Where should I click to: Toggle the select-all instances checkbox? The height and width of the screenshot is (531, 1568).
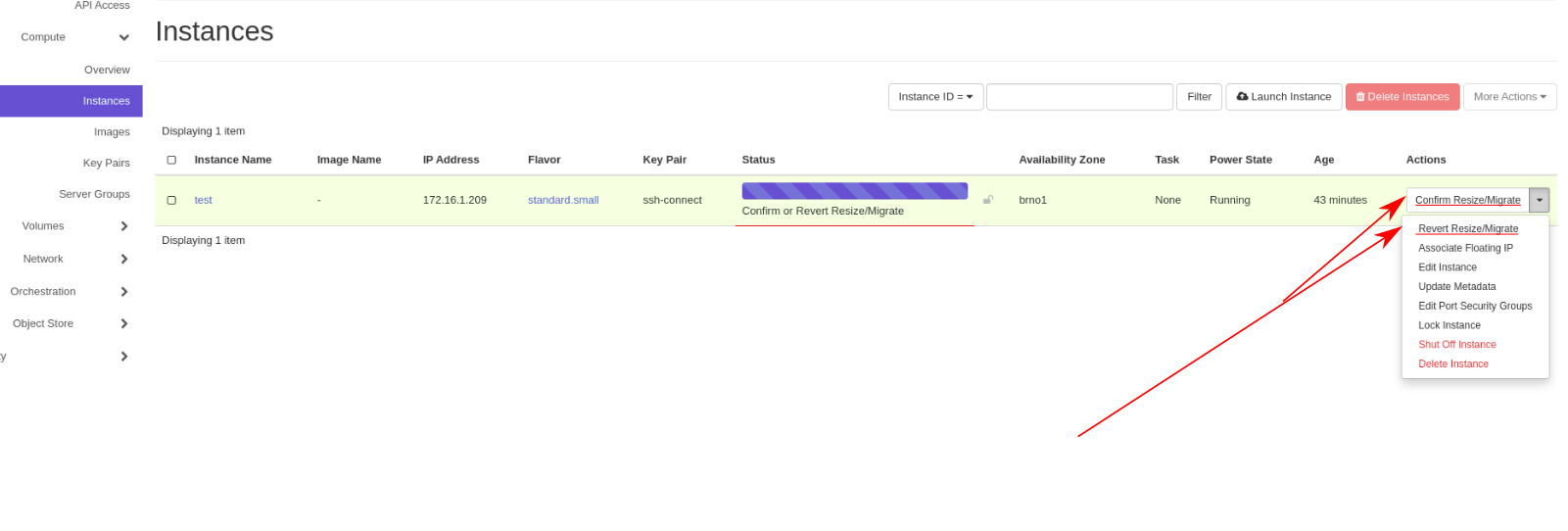[171, 160]
